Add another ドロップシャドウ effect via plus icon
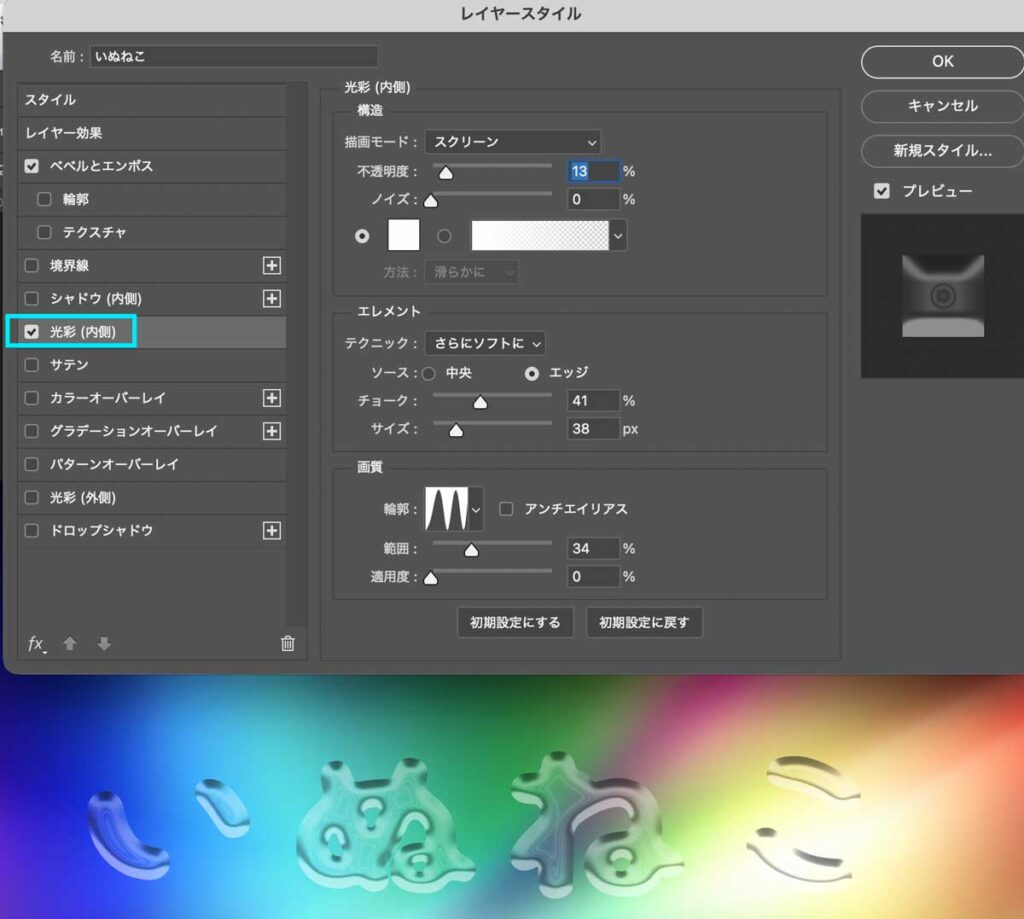The height and width of the screenshot is (919, 1024). pyautogui.click(x=271, y=531)
